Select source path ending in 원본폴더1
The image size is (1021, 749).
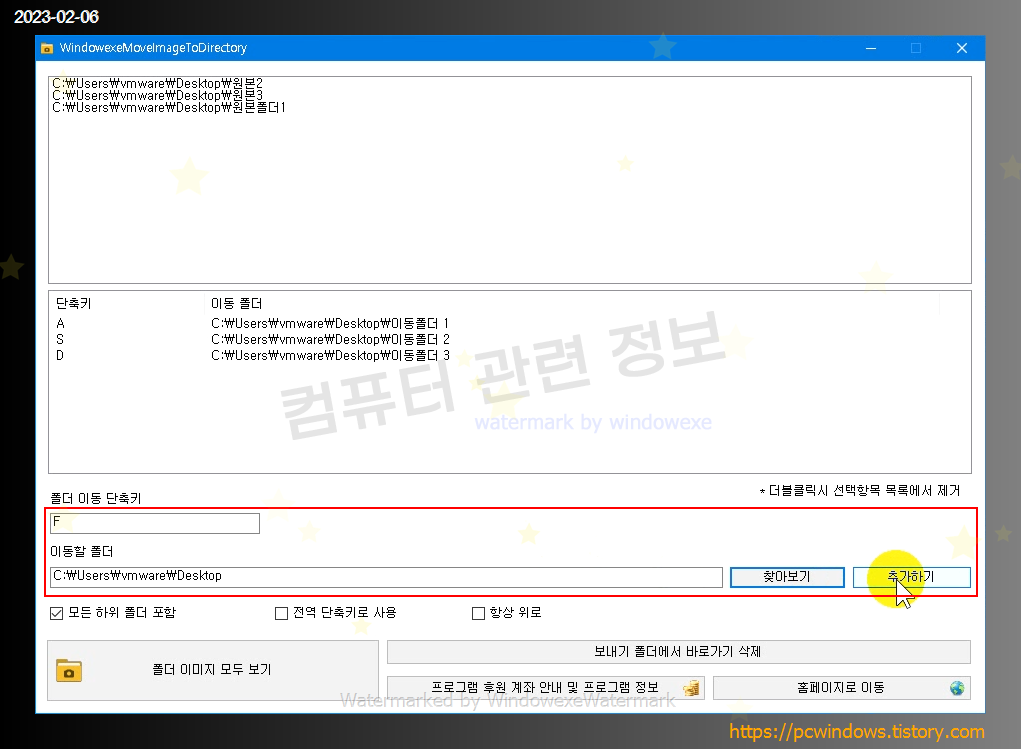169,107
